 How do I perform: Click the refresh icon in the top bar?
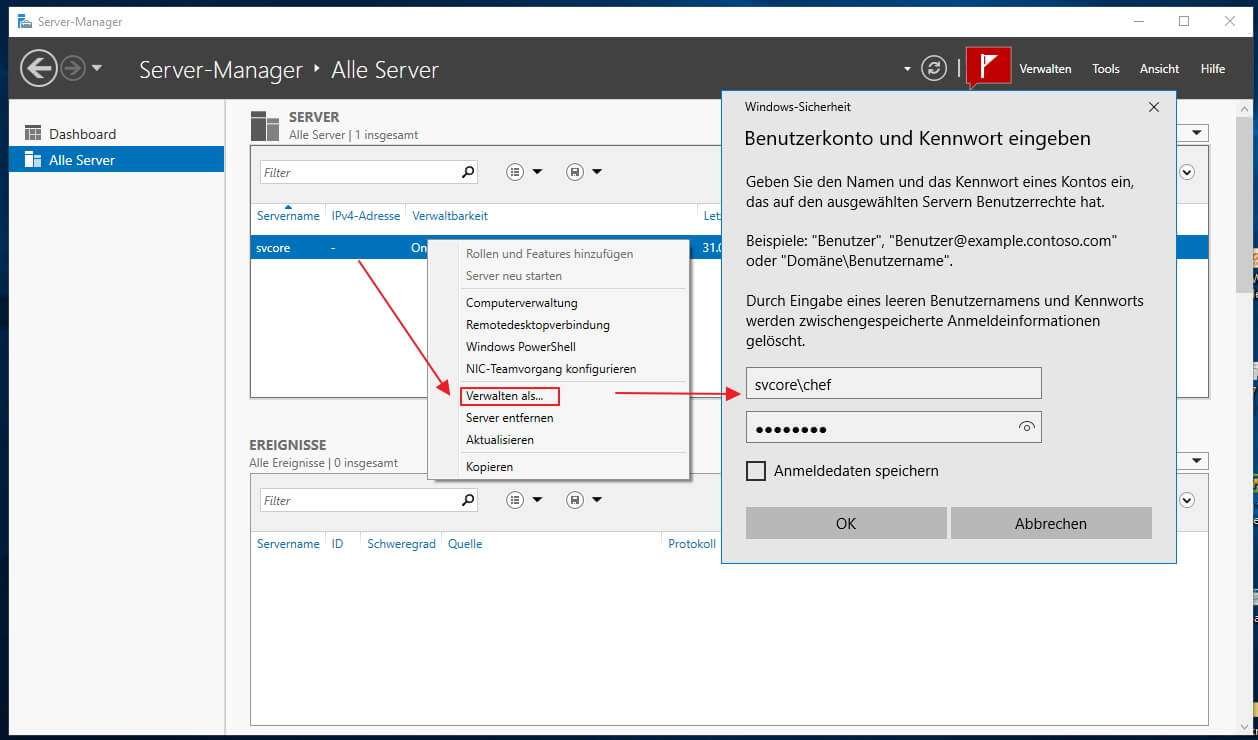coord(933,68)
